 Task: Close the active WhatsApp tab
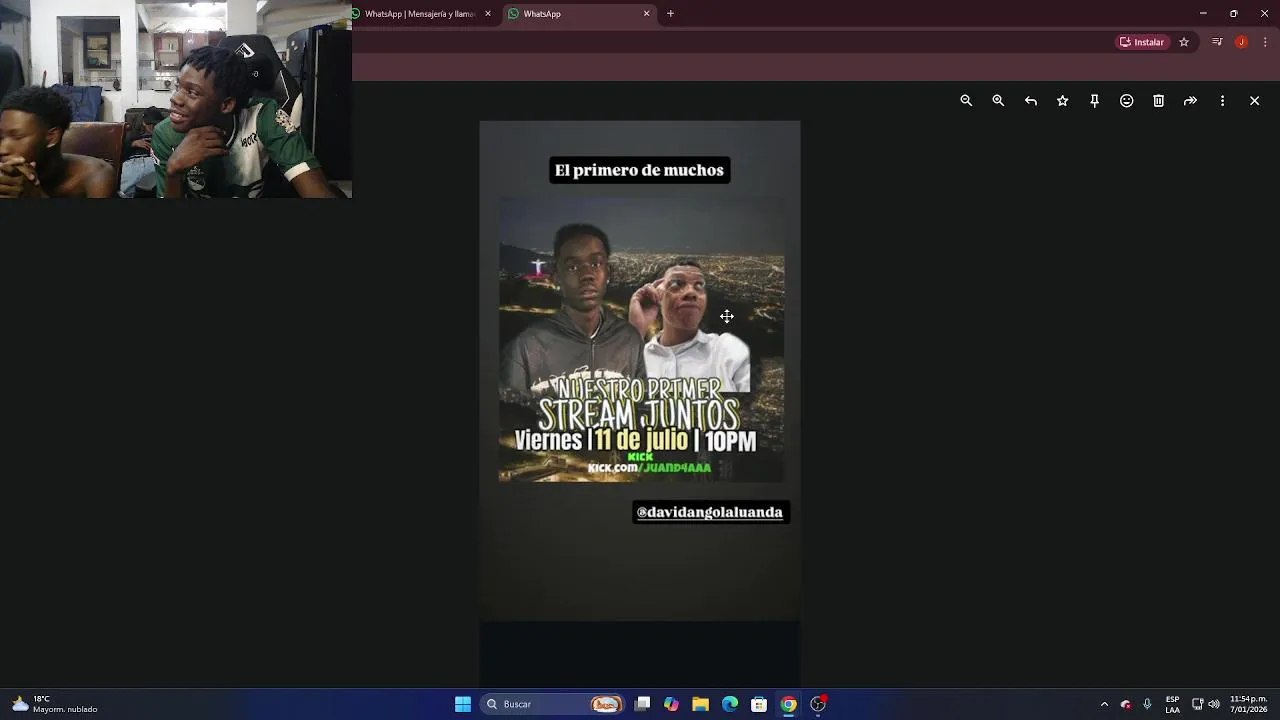coord(647,14)
